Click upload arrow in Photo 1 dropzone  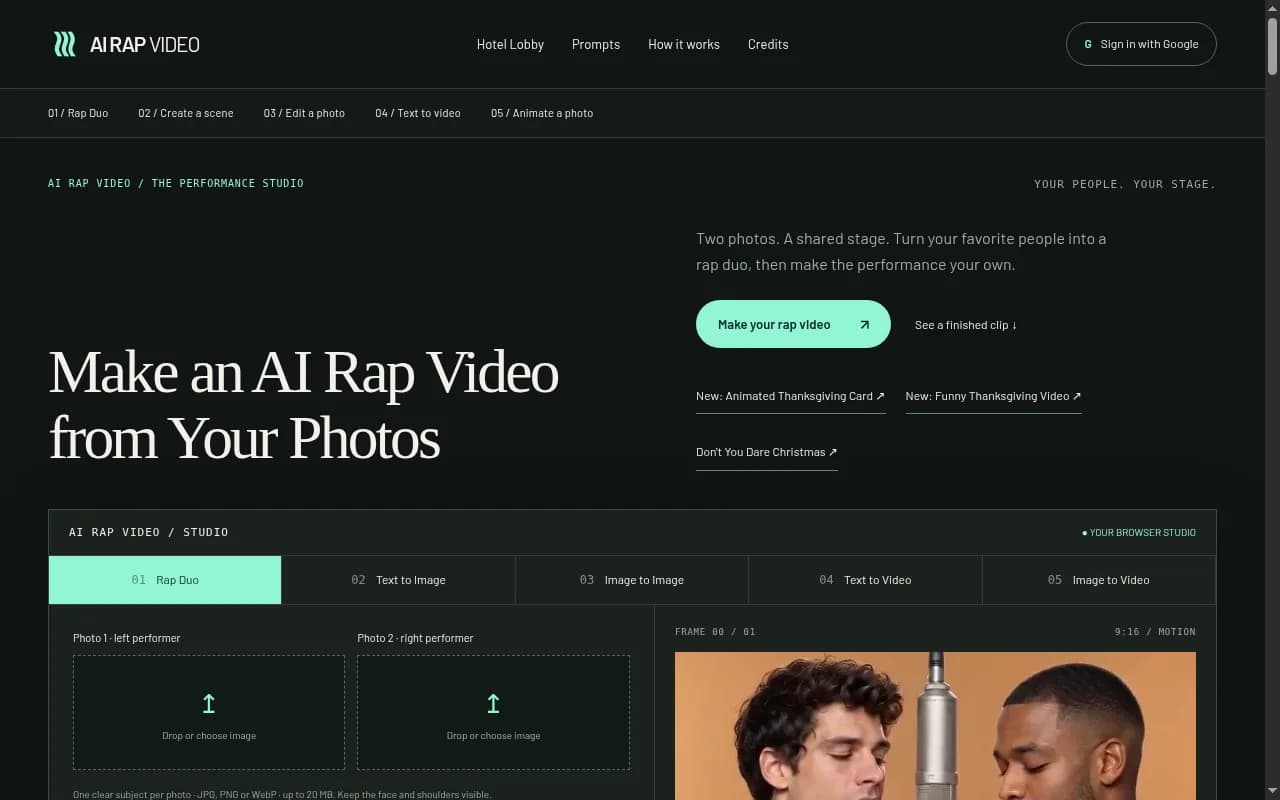[209, 704]
